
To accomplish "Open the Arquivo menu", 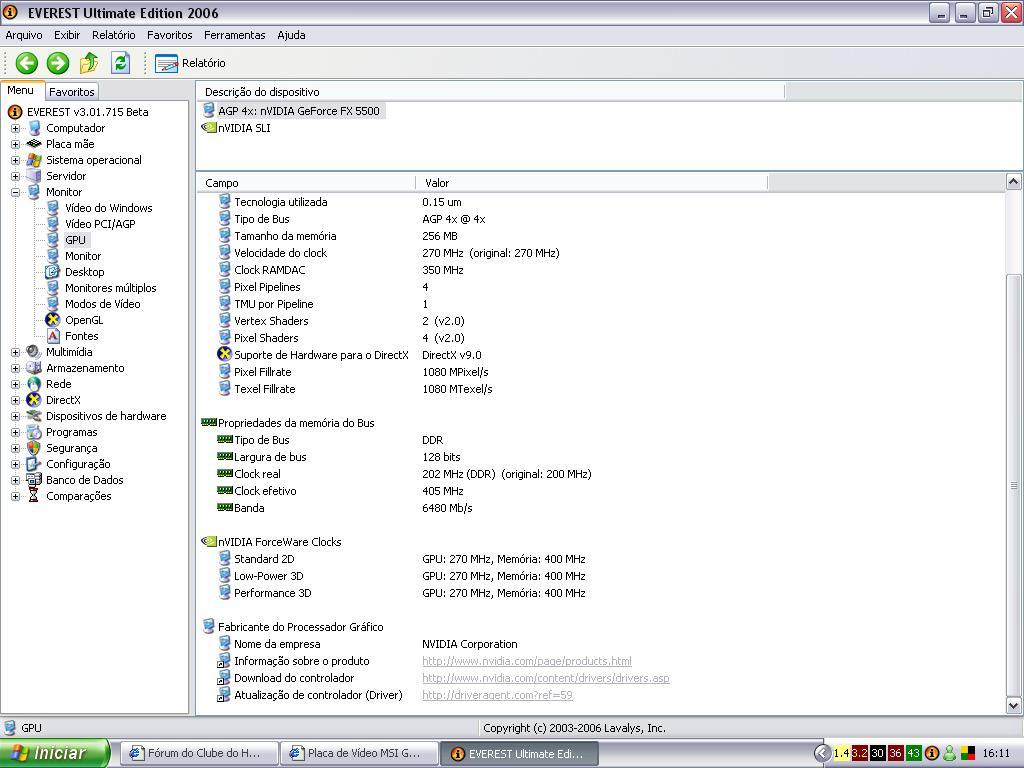I will [24, 35].
